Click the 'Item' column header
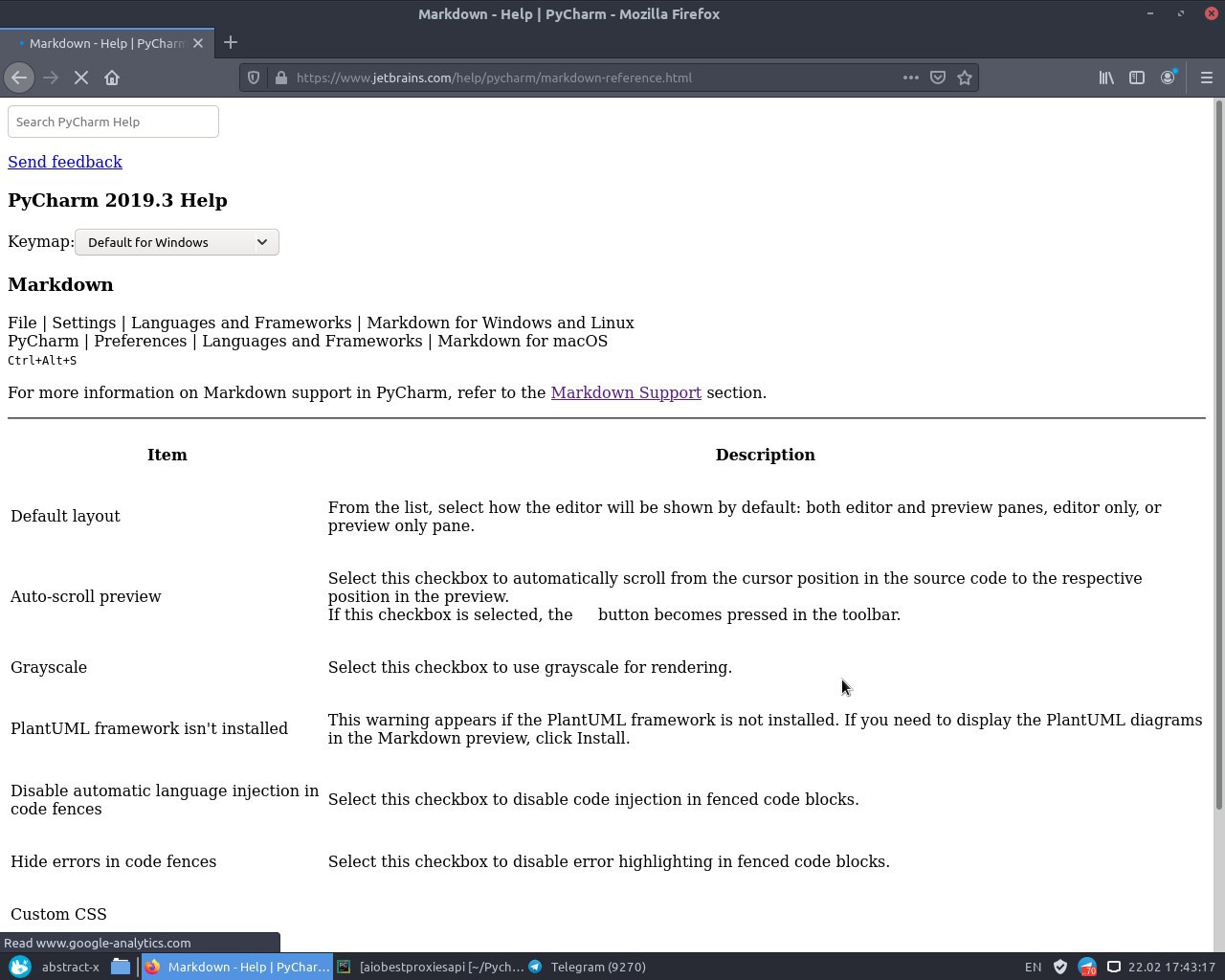The width and height of the screenshot is (1225, 980). click(167, 455)
